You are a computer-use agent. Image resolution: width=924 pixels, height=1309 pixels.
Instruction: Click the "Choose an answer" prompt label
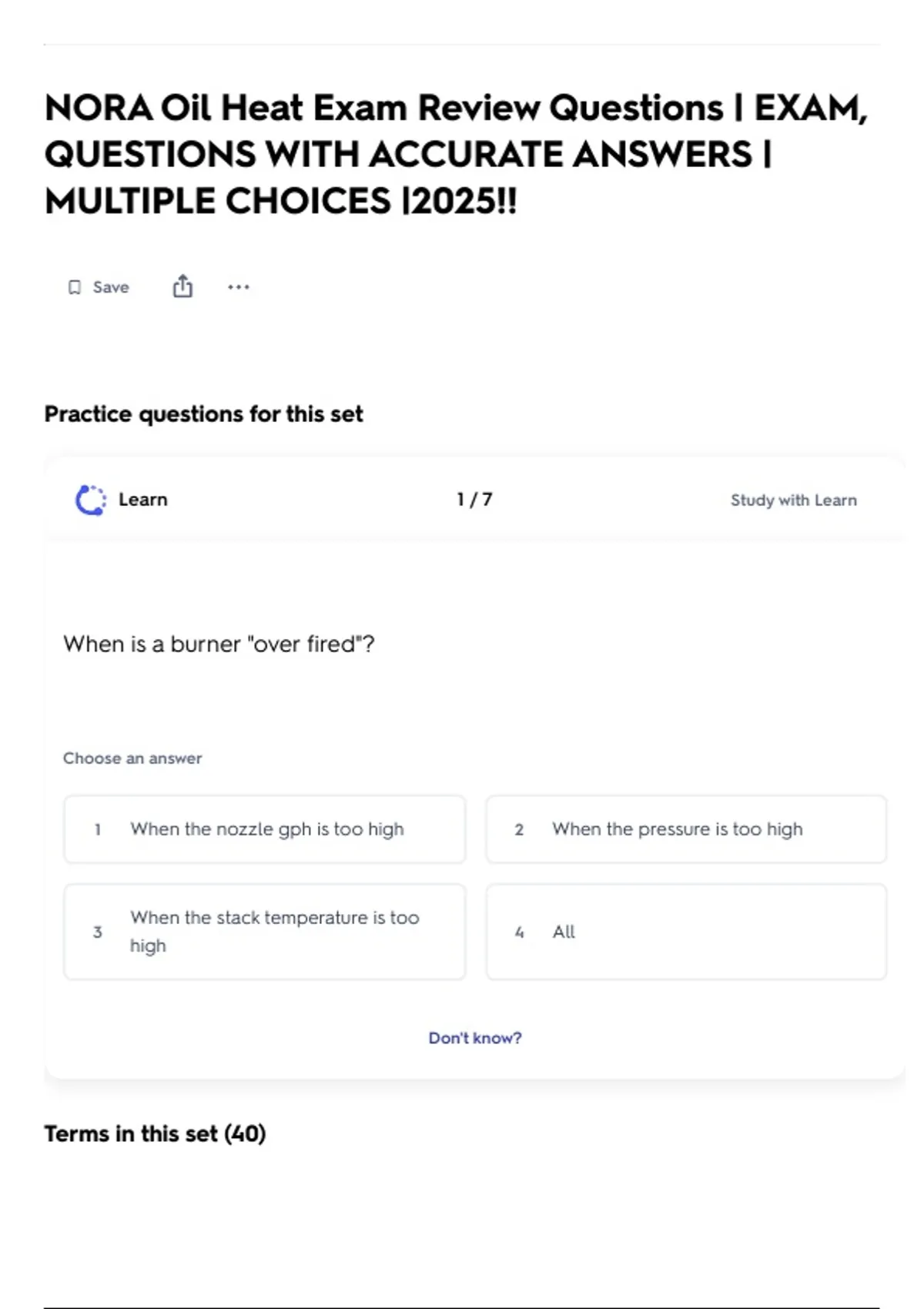click(x=132, y=758)
